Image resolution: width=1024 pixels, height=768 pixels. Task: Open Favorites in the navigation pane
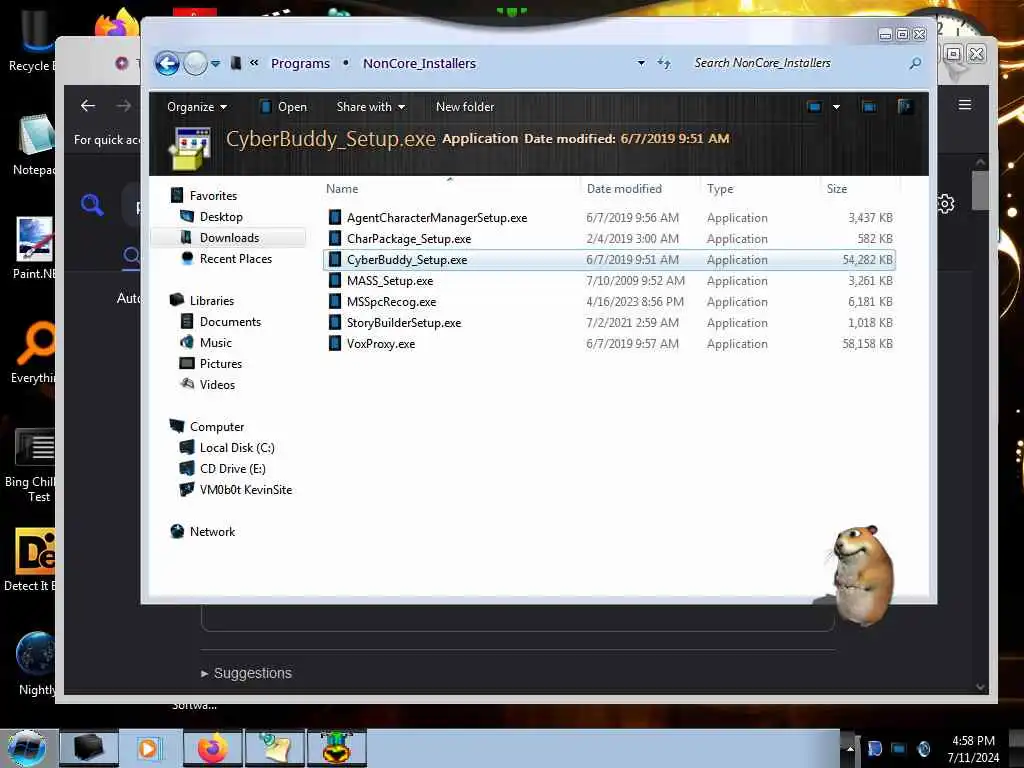tap(213, 195)
